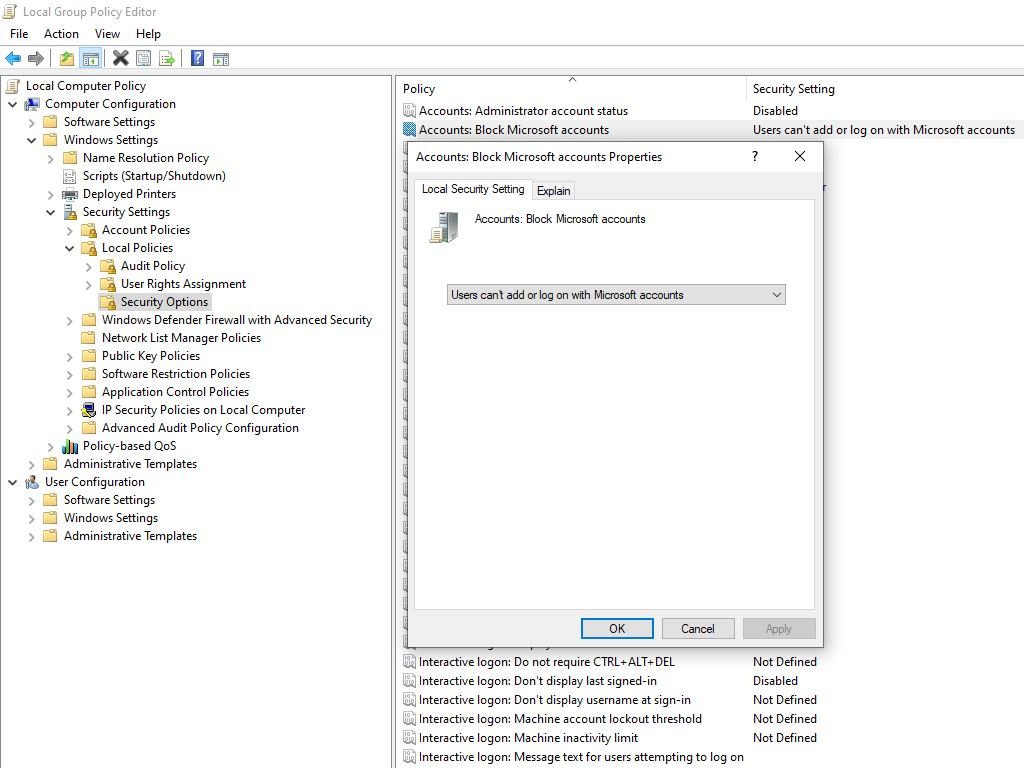
Task: Click the Account Policies folder icon
Action: click(x=89, y=230)
